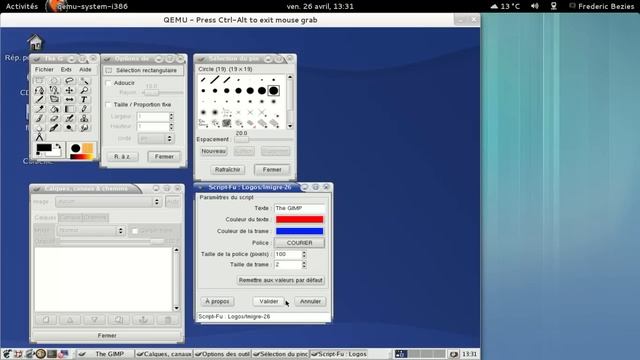Click the Valider button

pyautogui.click(x=269, y=302)
